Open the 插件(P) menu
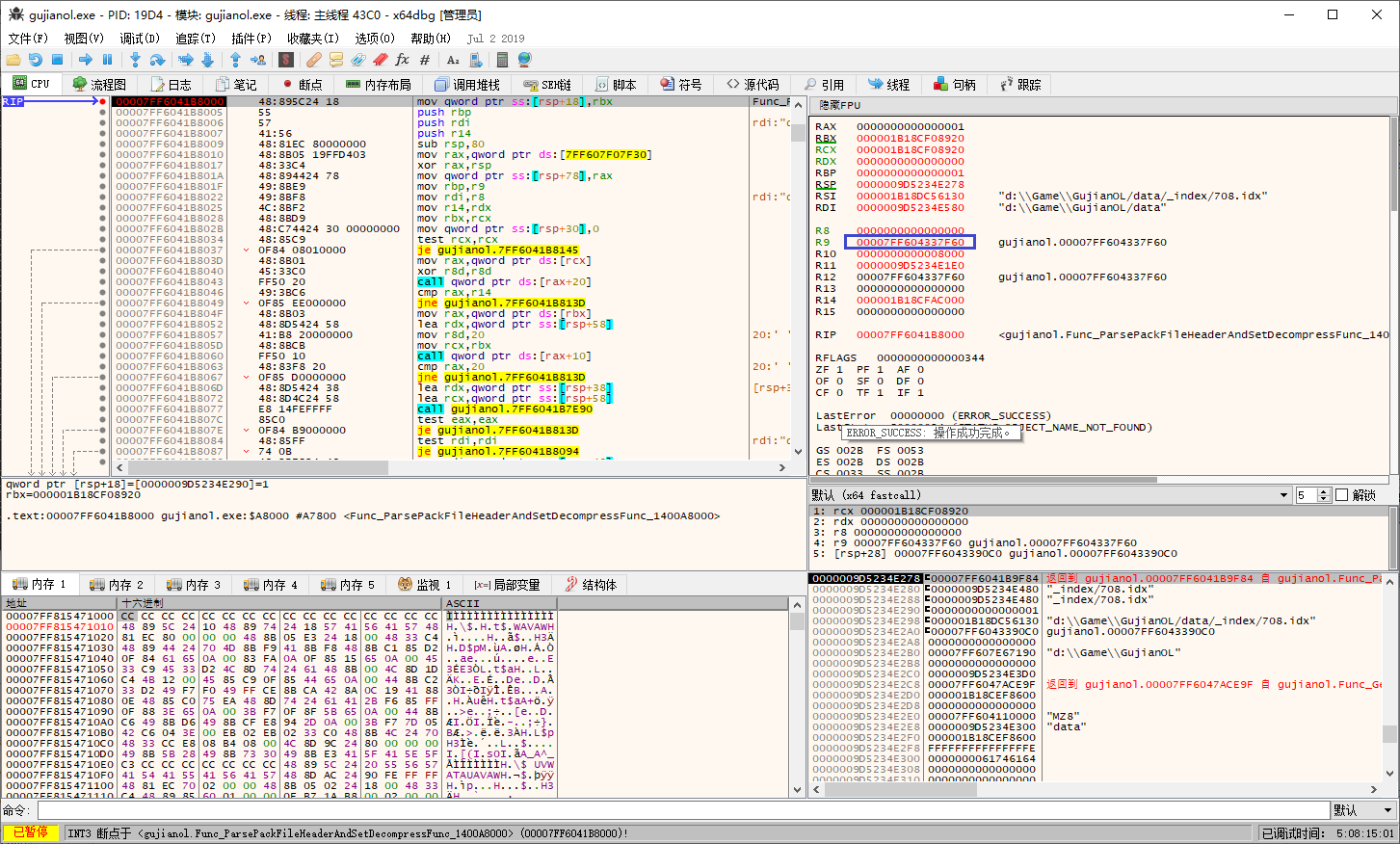1400x844 pixels. [251, 39]
